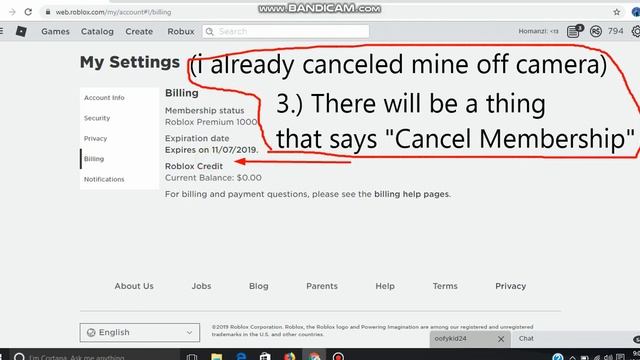Click the Robux currency icon
Viewport: 640px width, 360px height.
pos(596,31)
